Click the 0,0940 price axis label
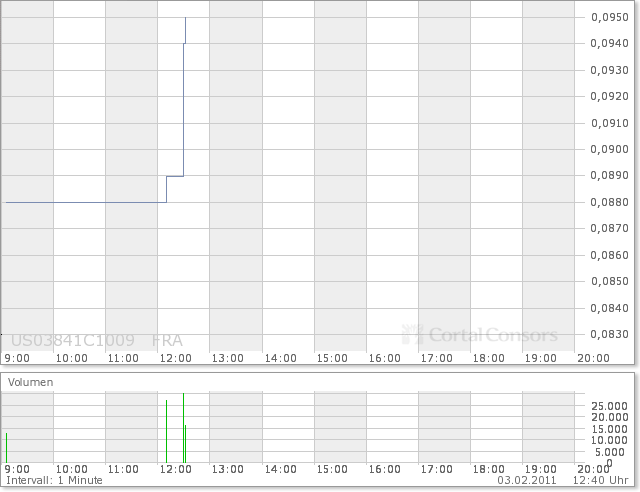Image resolution: width=640 pixels, height=492 pixels. tap(609, 43)
